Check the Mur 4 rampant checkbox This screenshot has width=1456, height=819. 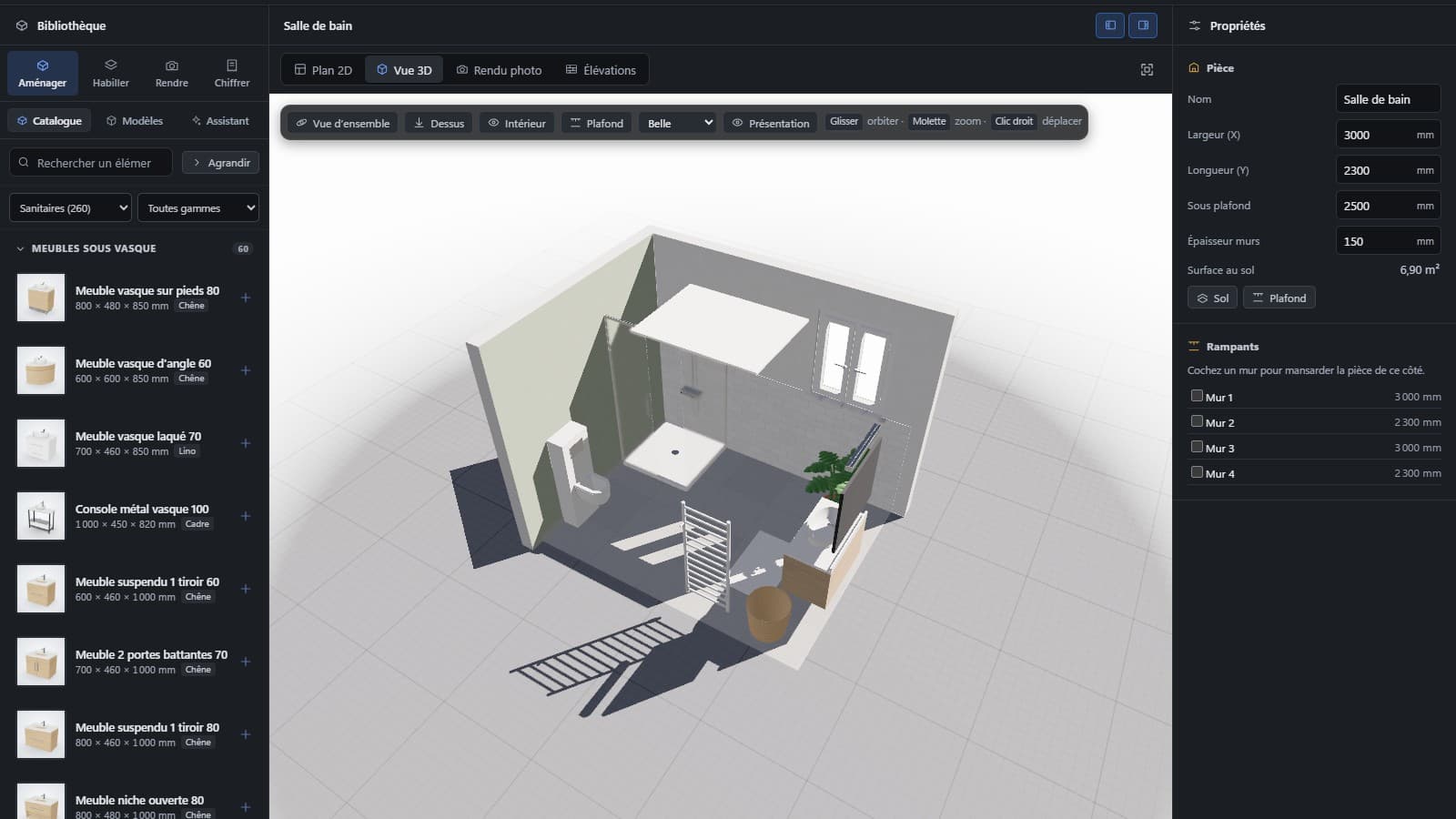pos(1197,472)
